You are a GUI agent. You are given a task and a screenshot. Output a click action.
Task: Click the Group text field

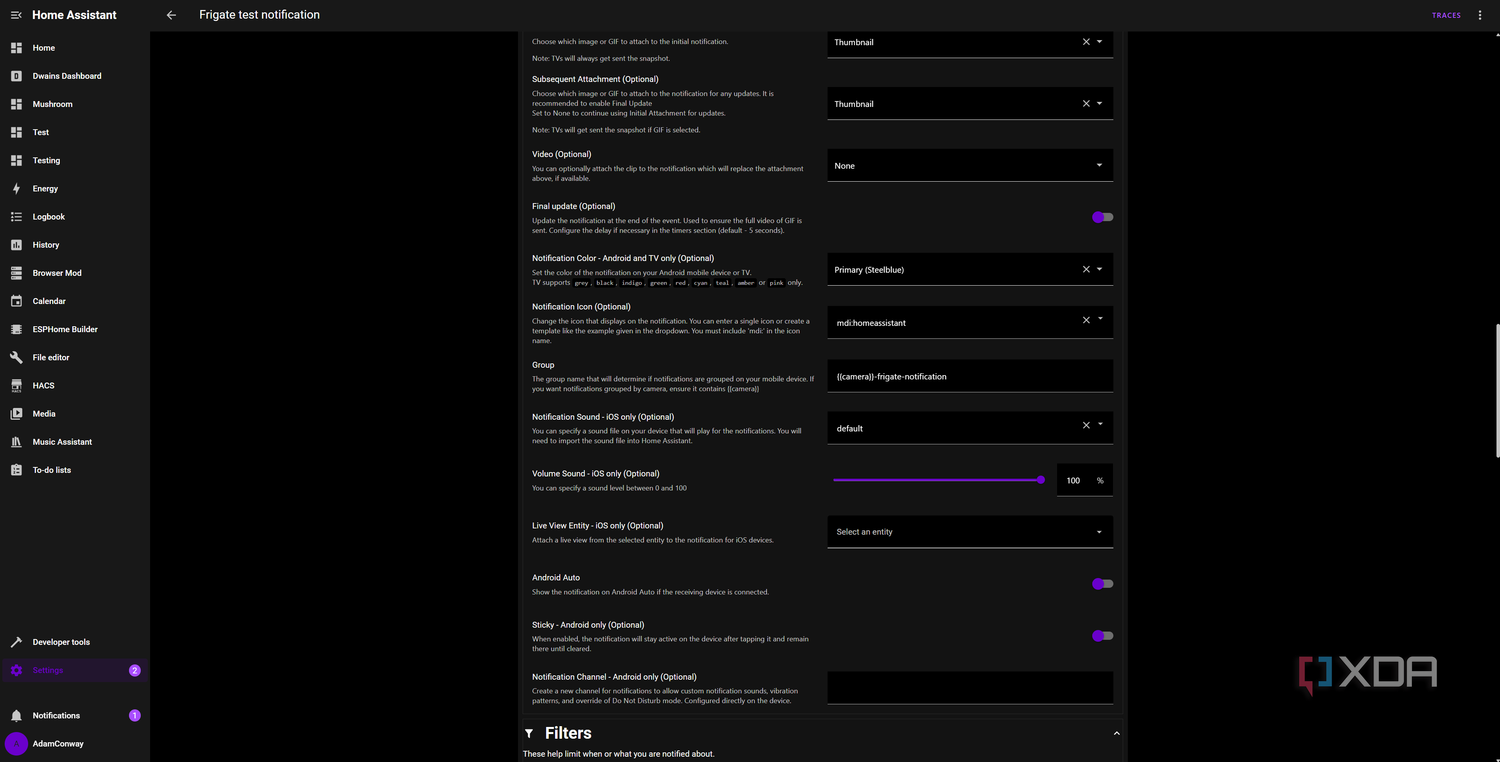pos(970,376)
